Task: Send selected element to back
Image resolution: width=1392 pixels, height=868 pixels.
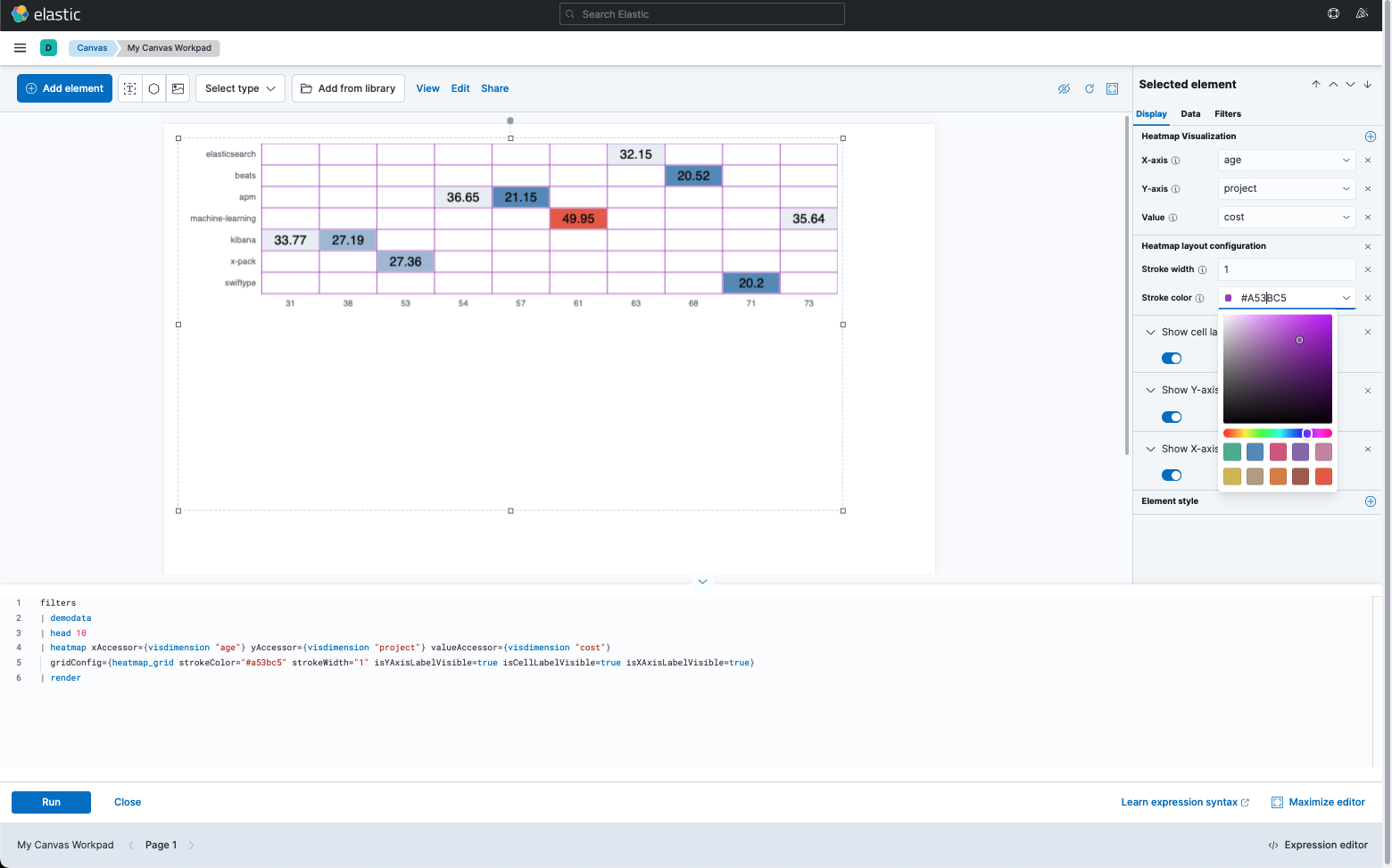Action: click(1367, 85)
